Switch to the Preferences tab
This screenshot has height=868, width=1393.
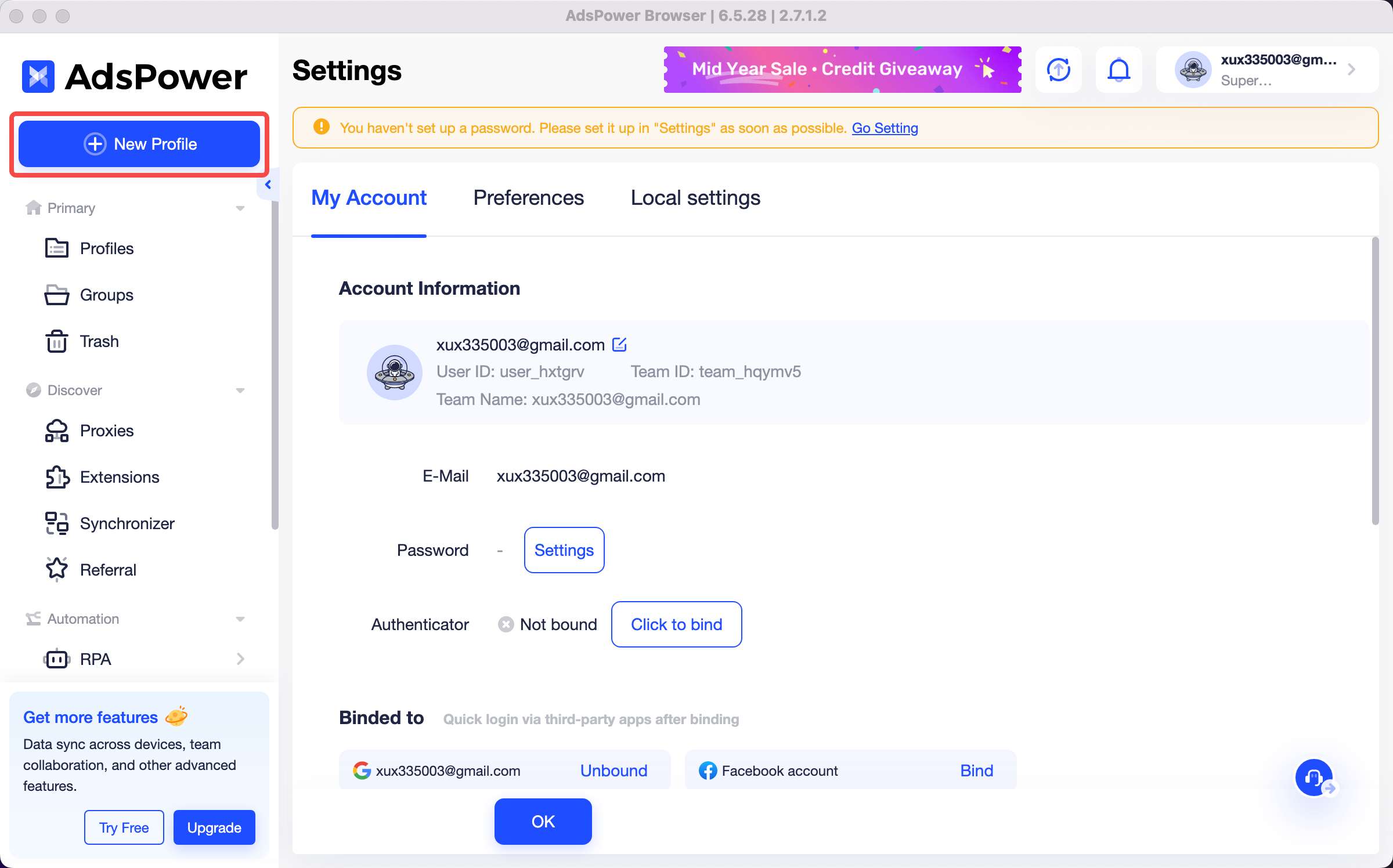point(529,198)
